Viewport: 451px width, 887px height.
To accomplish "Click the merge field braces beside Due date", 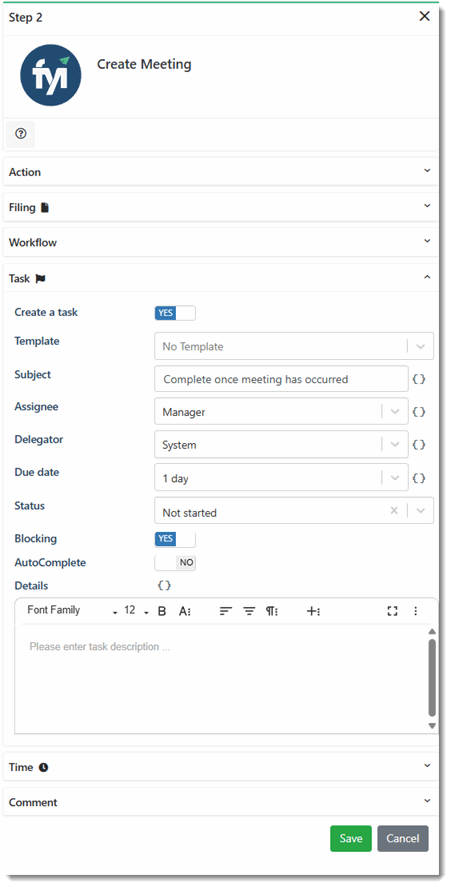I will tap(419, 478).
